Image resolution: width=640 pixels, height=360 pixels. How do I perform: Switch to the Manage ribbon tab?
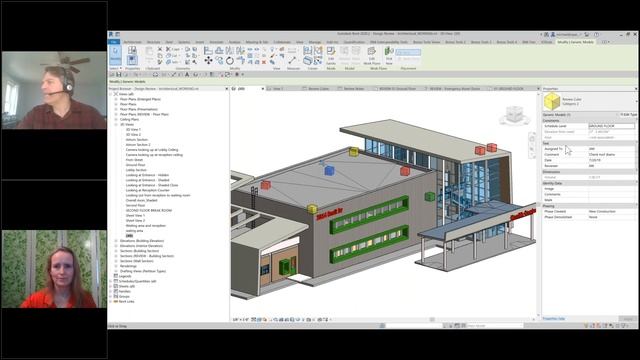315,42
